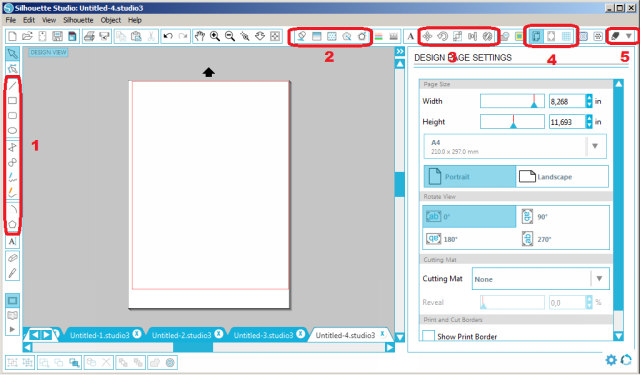Viewport: 640px width, 375px height.
Task: Click the Height value stepper arrows
Action: tap(589, 122)
